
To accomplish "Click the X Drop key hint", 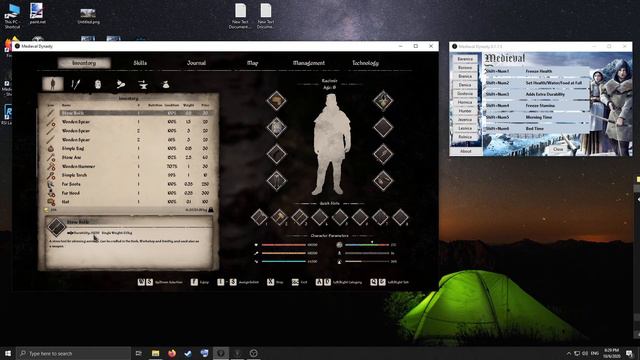I will [x=275, y=282].
